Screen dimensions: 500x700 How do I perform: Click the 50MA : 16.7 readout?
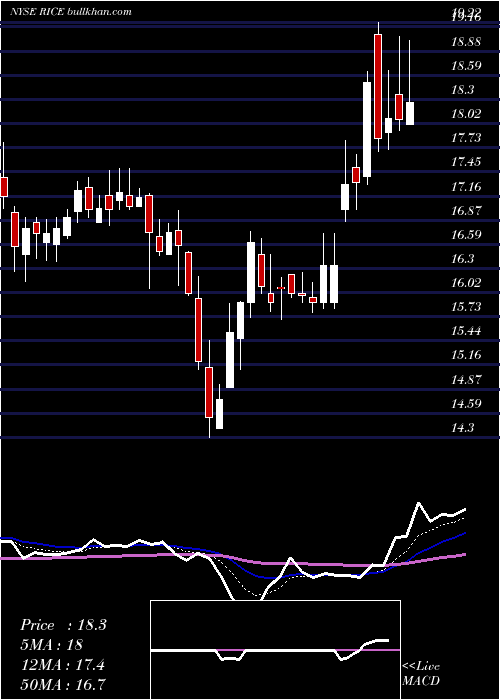(63, 684)
